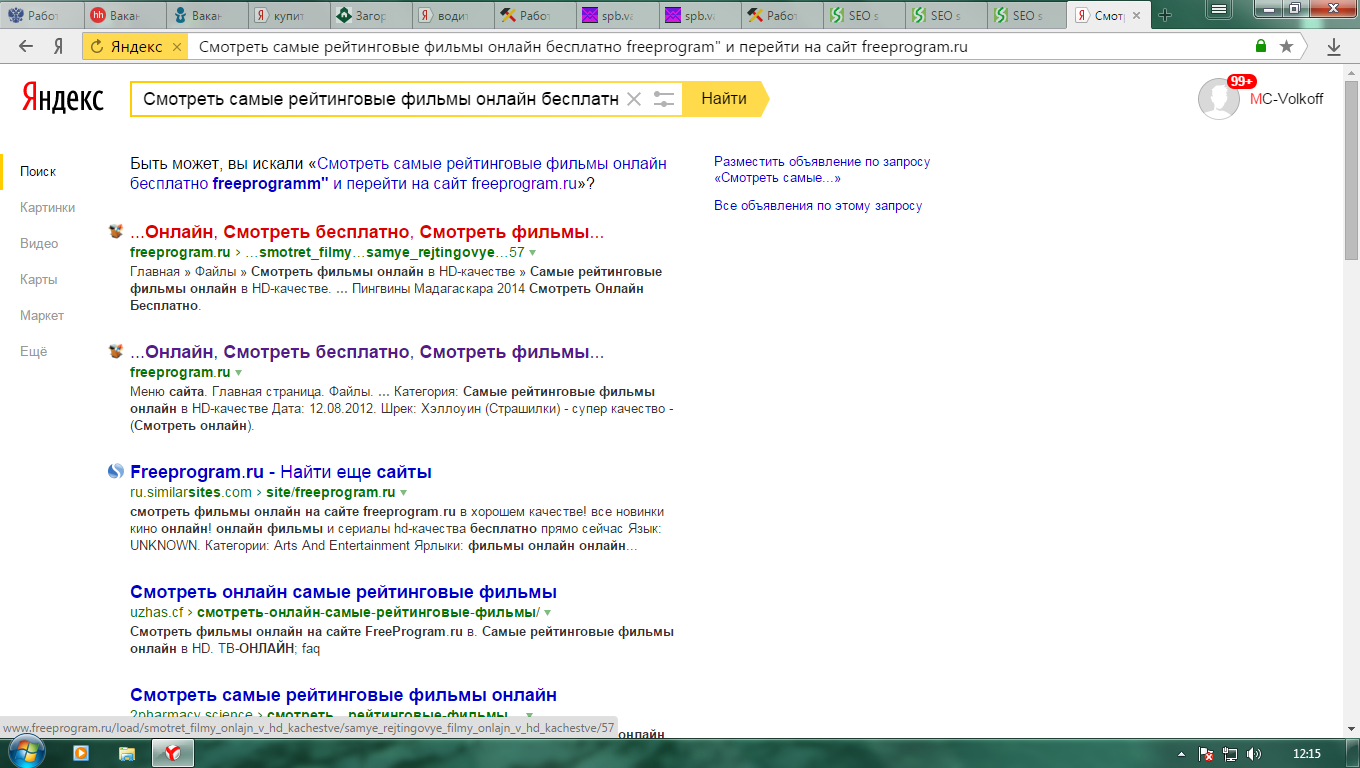The width and height of the screenshot is (1360, 768).
Task: Click Yandex browser taskbar button
Action: click(x=172, y=753)
